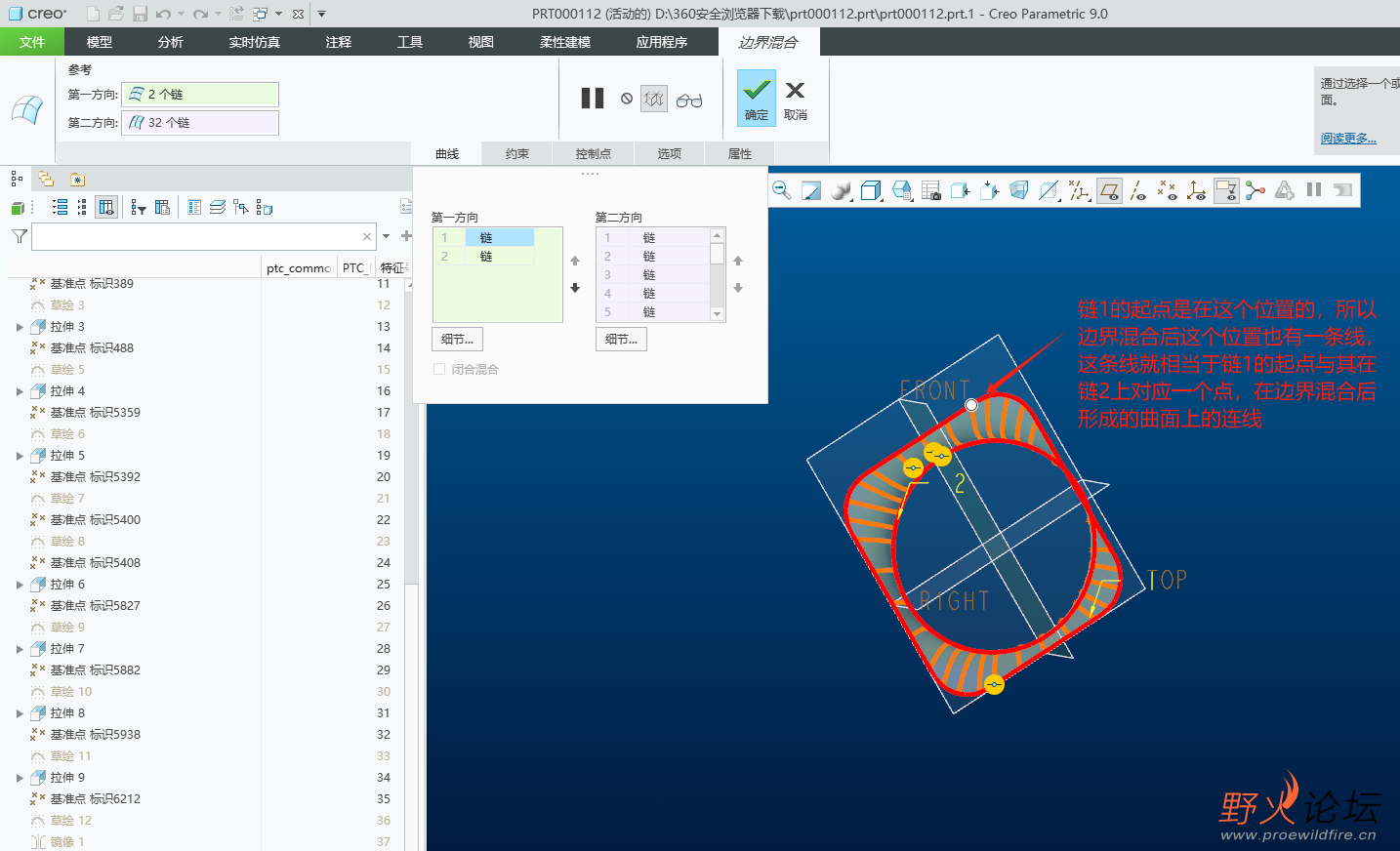
Task: Click the 第一方向 2 个链 collector
Action: click(200, 94)
